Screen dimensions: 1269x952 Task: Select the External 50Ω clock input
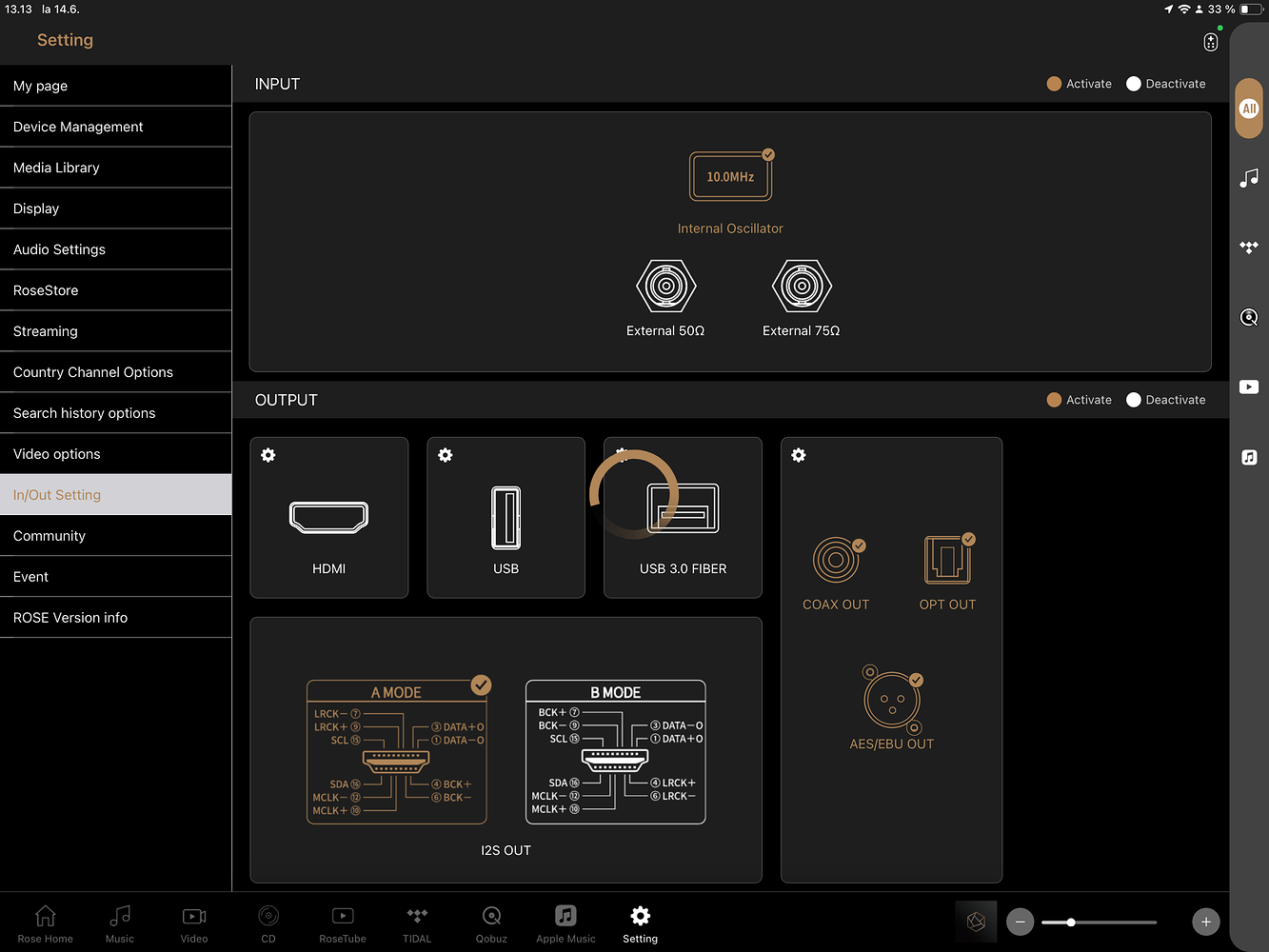click(665, 287)
